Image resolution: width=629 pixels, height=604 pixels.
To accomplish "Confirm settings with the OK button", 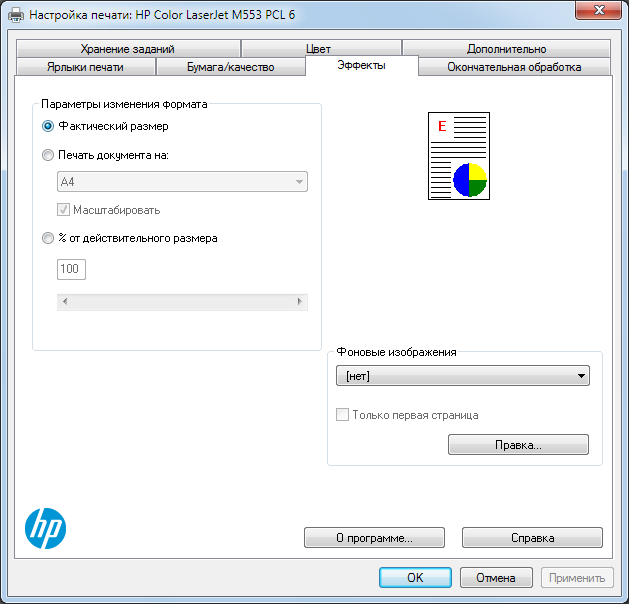I will coord(415,577).
